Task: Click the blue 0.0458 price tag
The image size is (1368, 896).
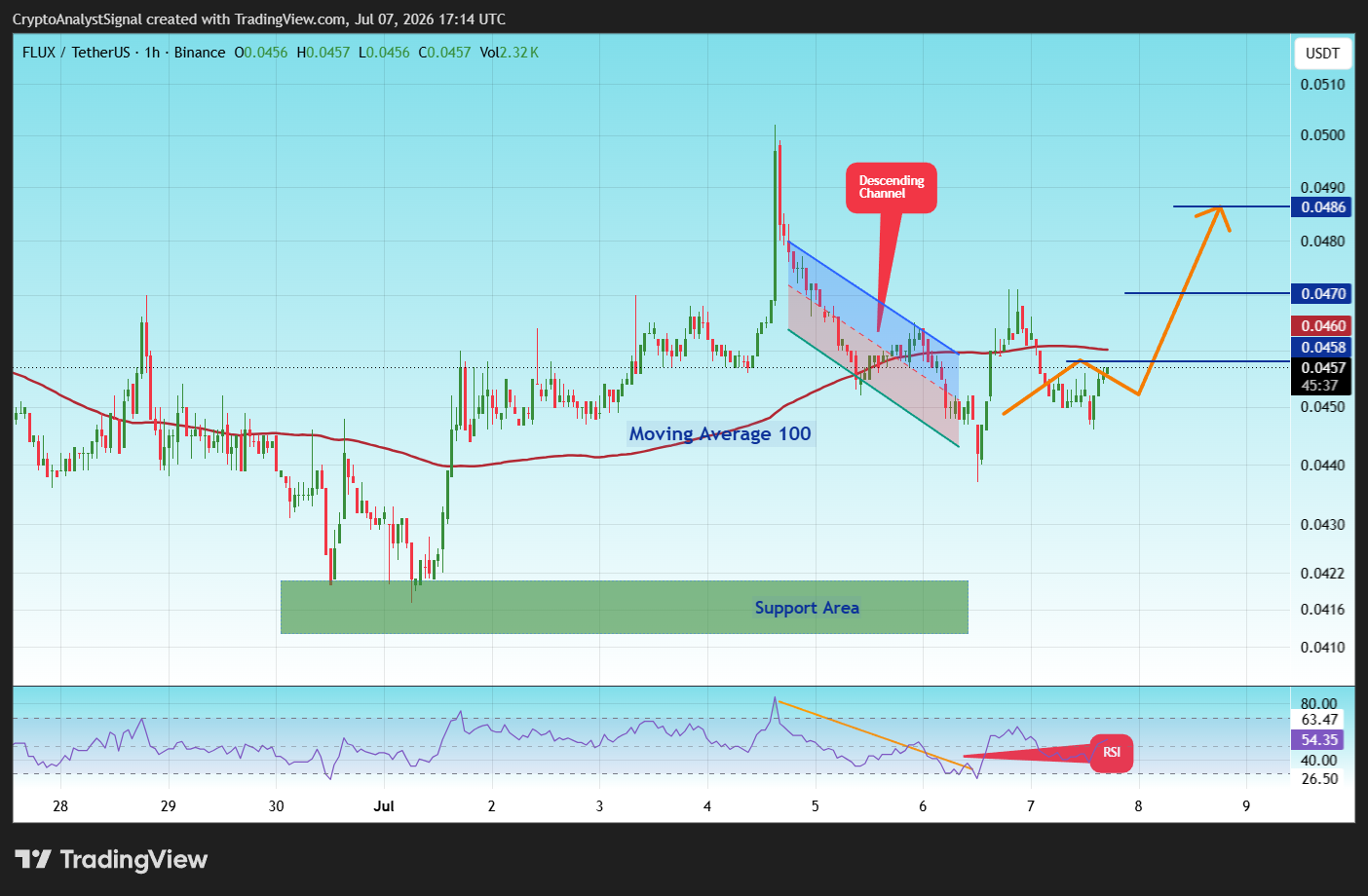Action: point(1322,348)
